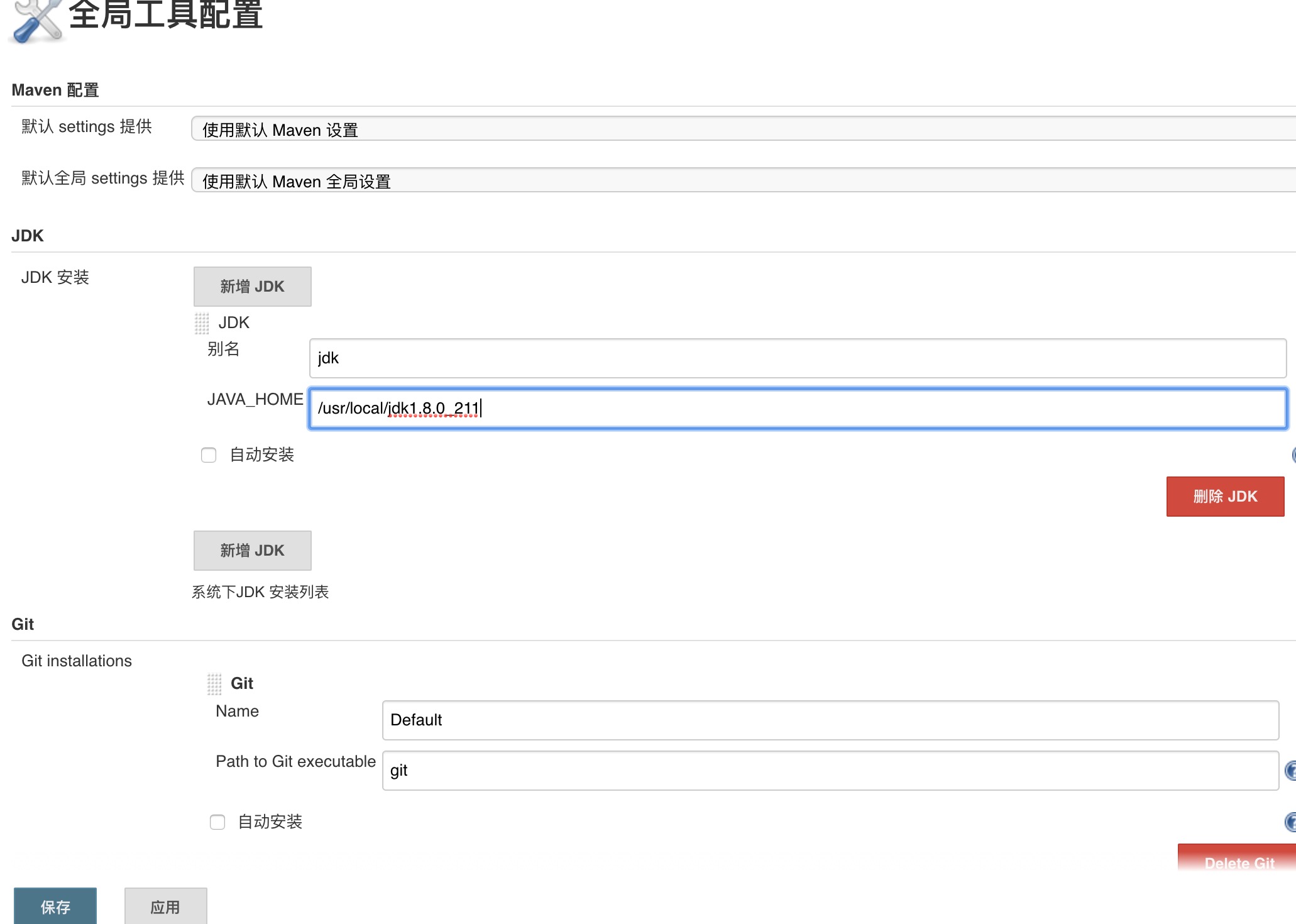Viewport: 1296px width, 924px height.
Task: Click the bottom 新增 JDK button
Action: pyautogui.click(x=252, y=550)
